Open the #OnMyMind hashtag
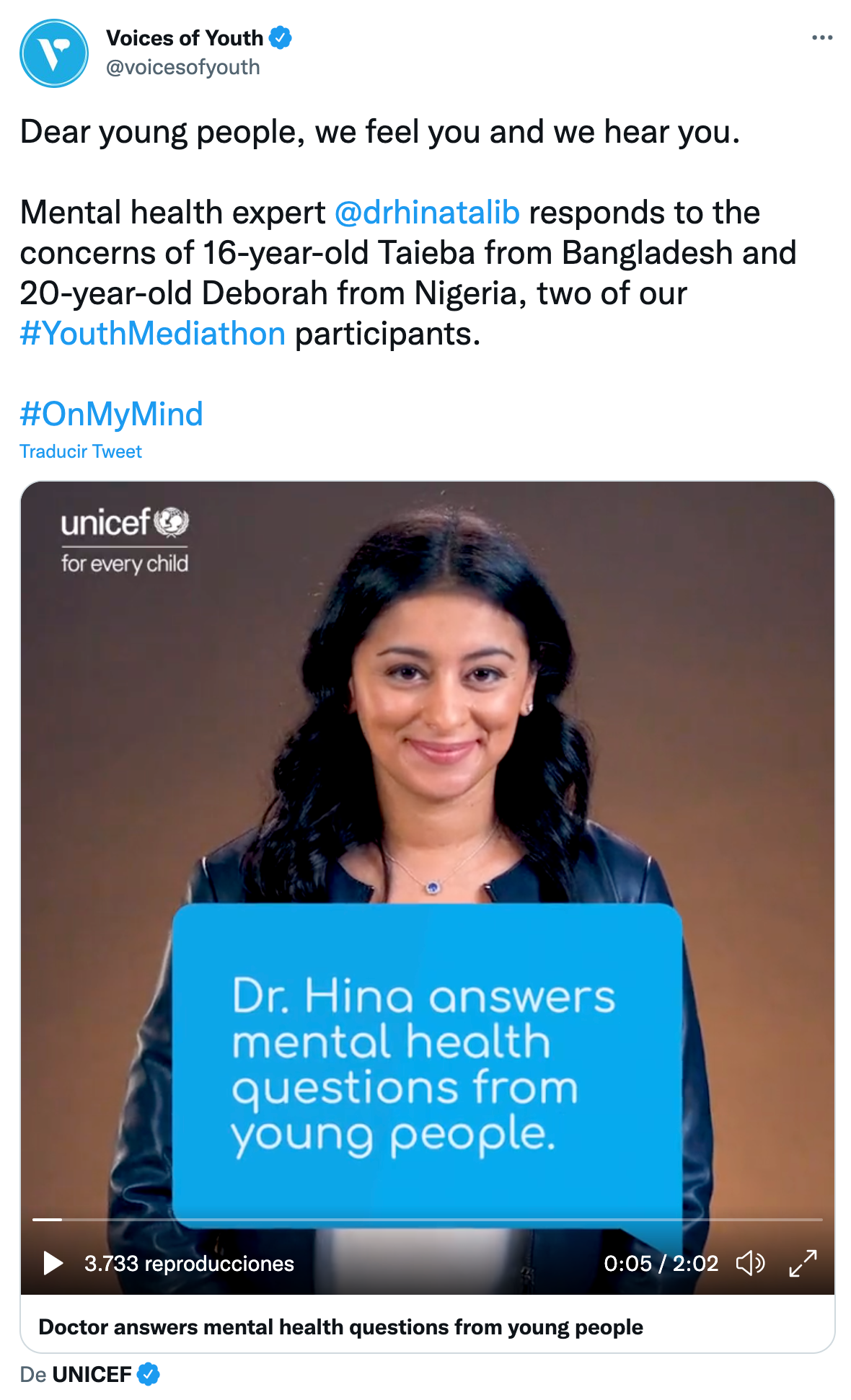Viewport: 851px width, 1400px height. 112,415
